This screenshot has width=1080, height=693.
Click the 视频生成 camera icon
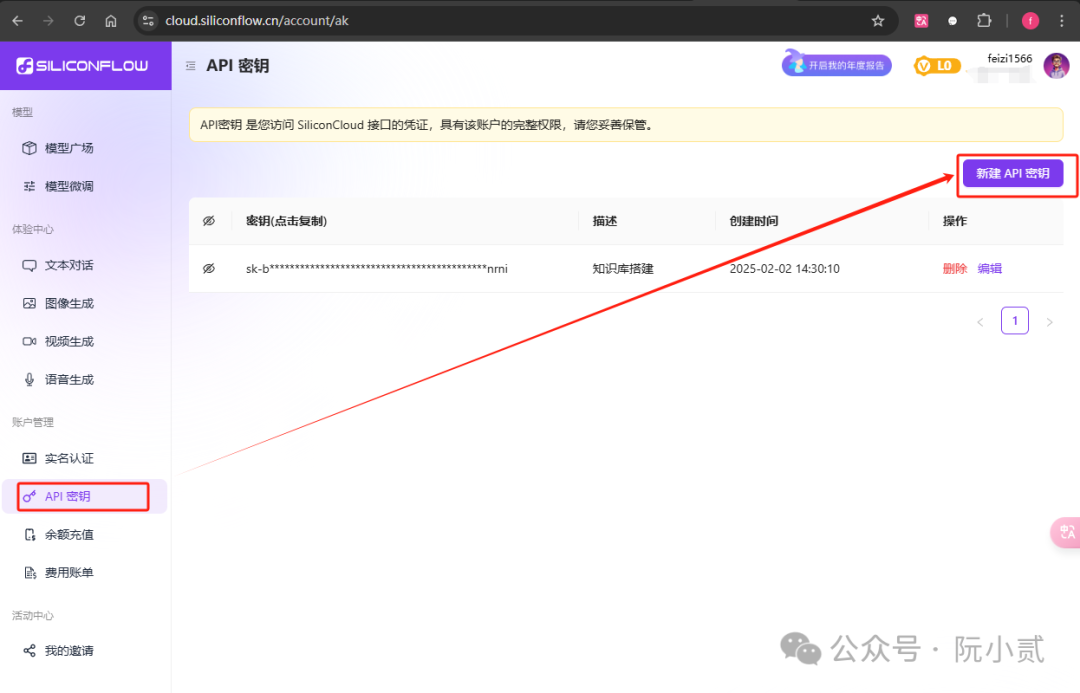click(29, 341)
